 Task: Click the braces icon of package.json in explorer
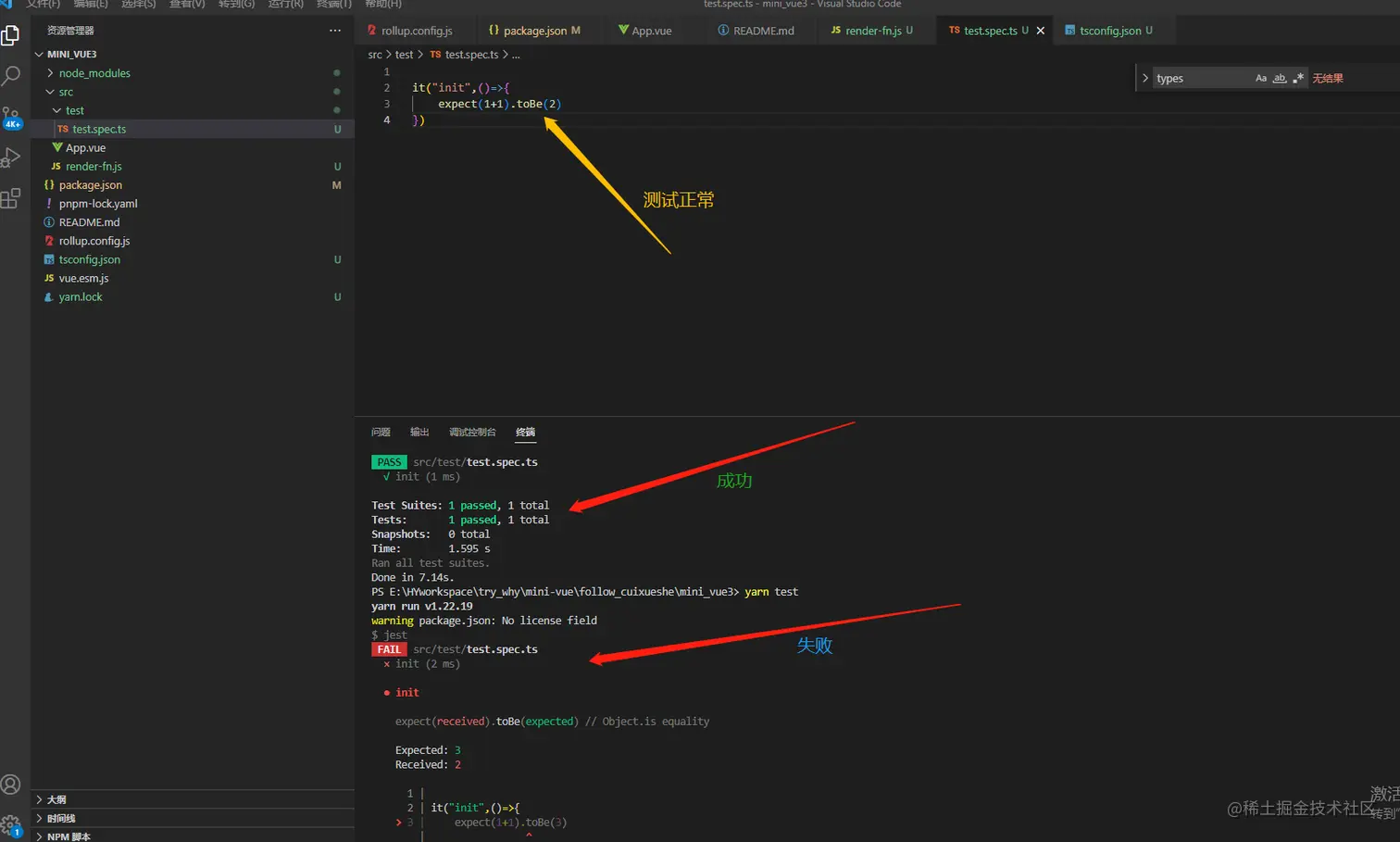[x=49, y=185]
